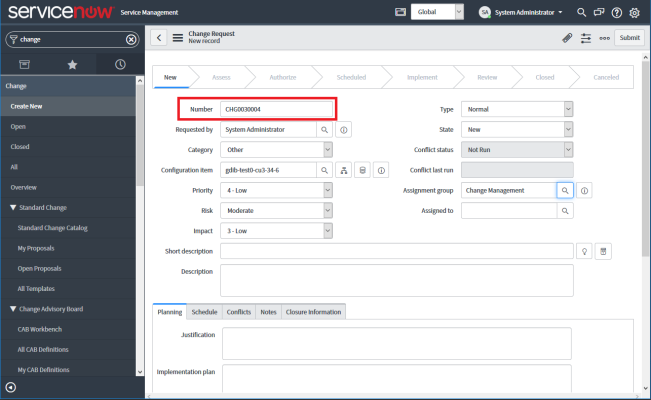Click the update set picker icon beside Global
Screen dimensions: 651x400
(x=400, y=12)
